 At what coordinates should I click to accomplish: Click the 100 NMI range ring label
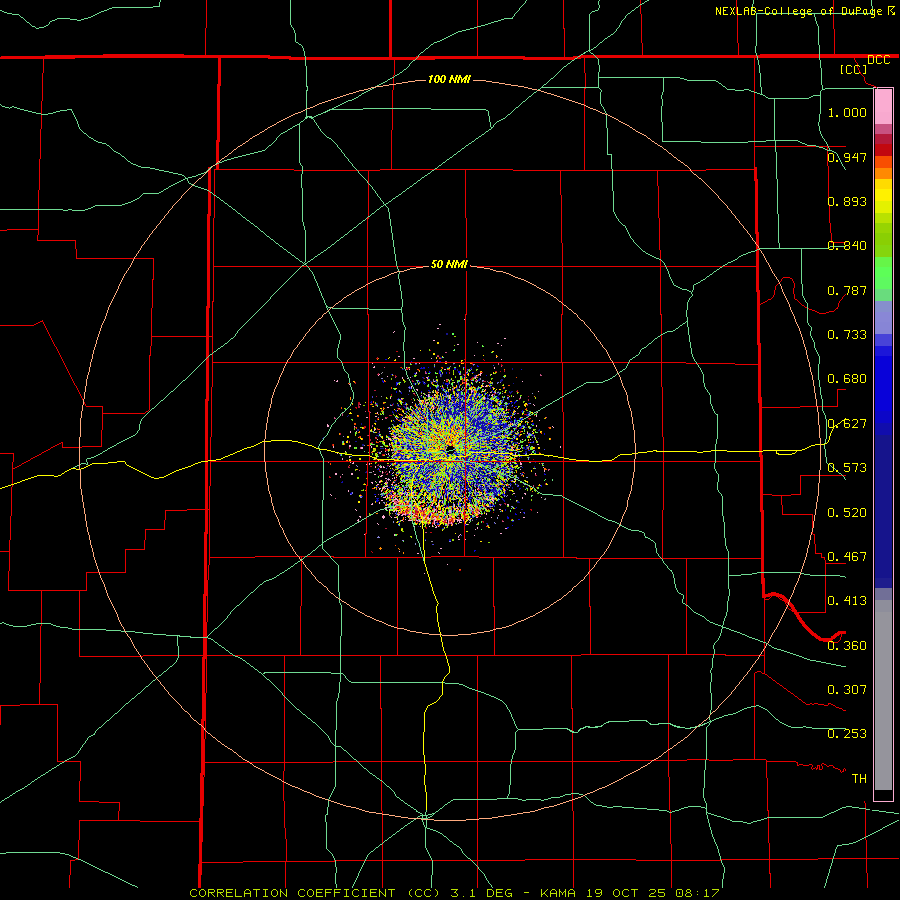449,79
